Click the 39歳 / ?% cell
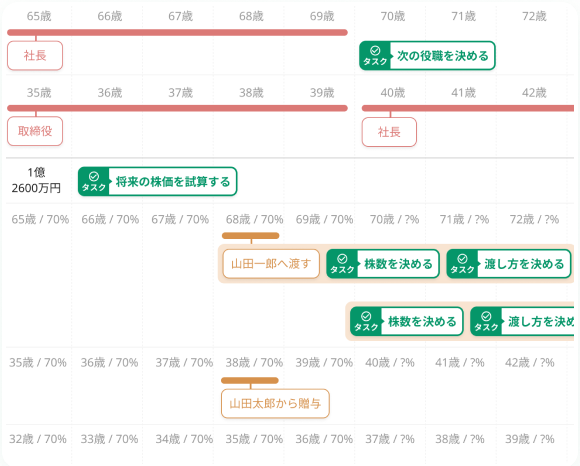 530,439
